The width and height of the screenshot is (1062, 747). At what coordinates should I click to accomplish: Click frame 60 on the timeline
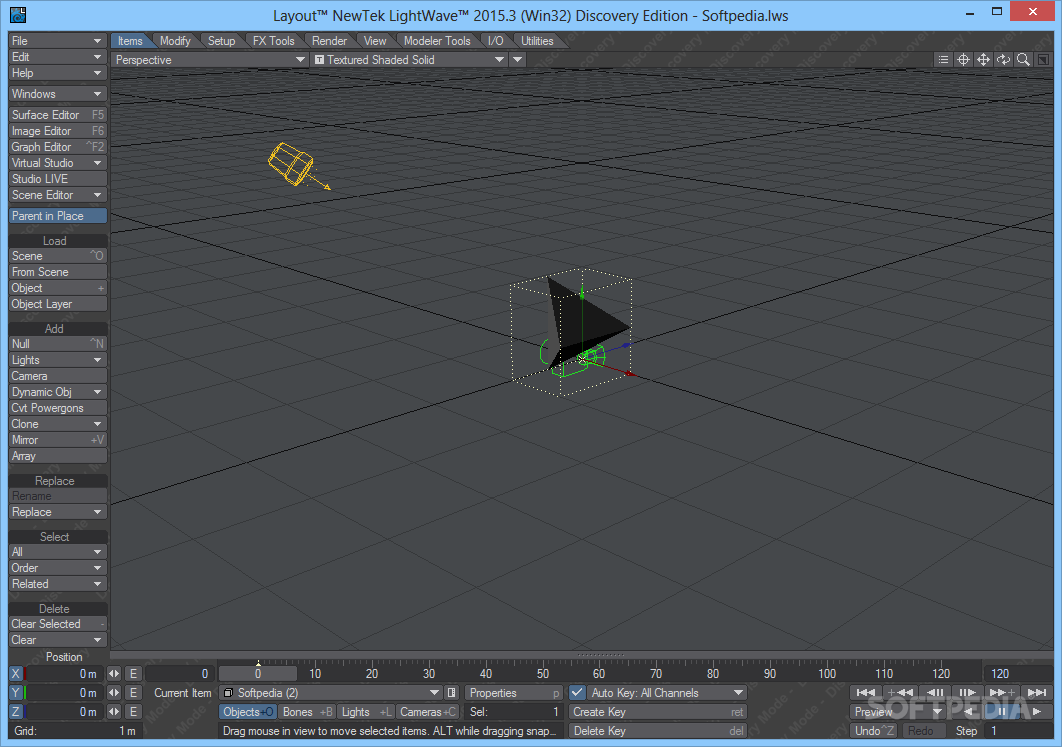click(599, 674)
